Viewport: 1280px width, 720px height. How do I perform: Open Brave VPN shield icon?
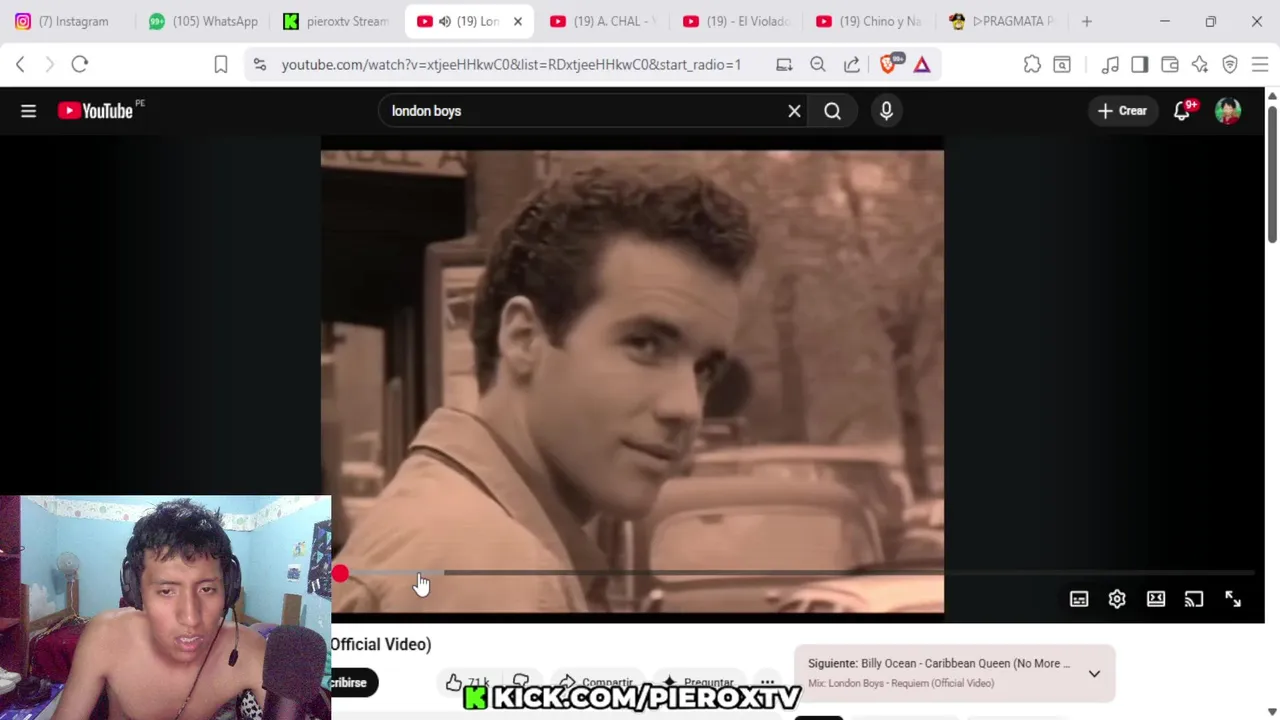[1230, 65]
